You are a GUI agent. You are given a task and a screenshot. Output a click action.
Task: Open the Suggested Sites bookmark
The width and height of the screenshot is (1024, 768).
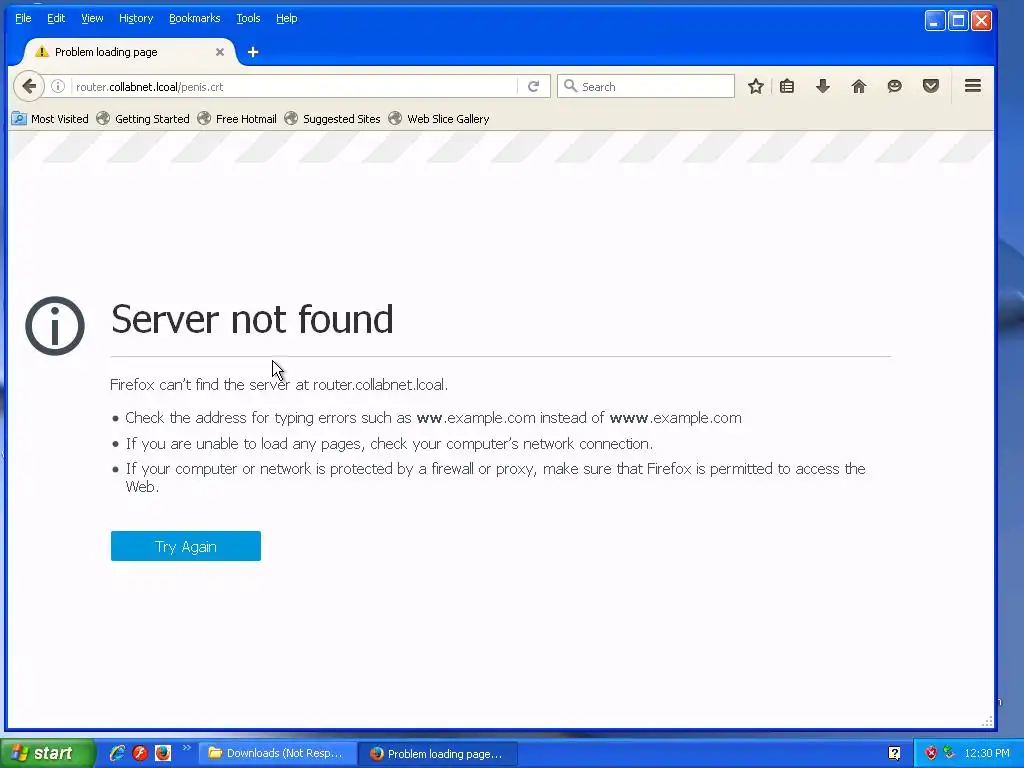[332, 119]
